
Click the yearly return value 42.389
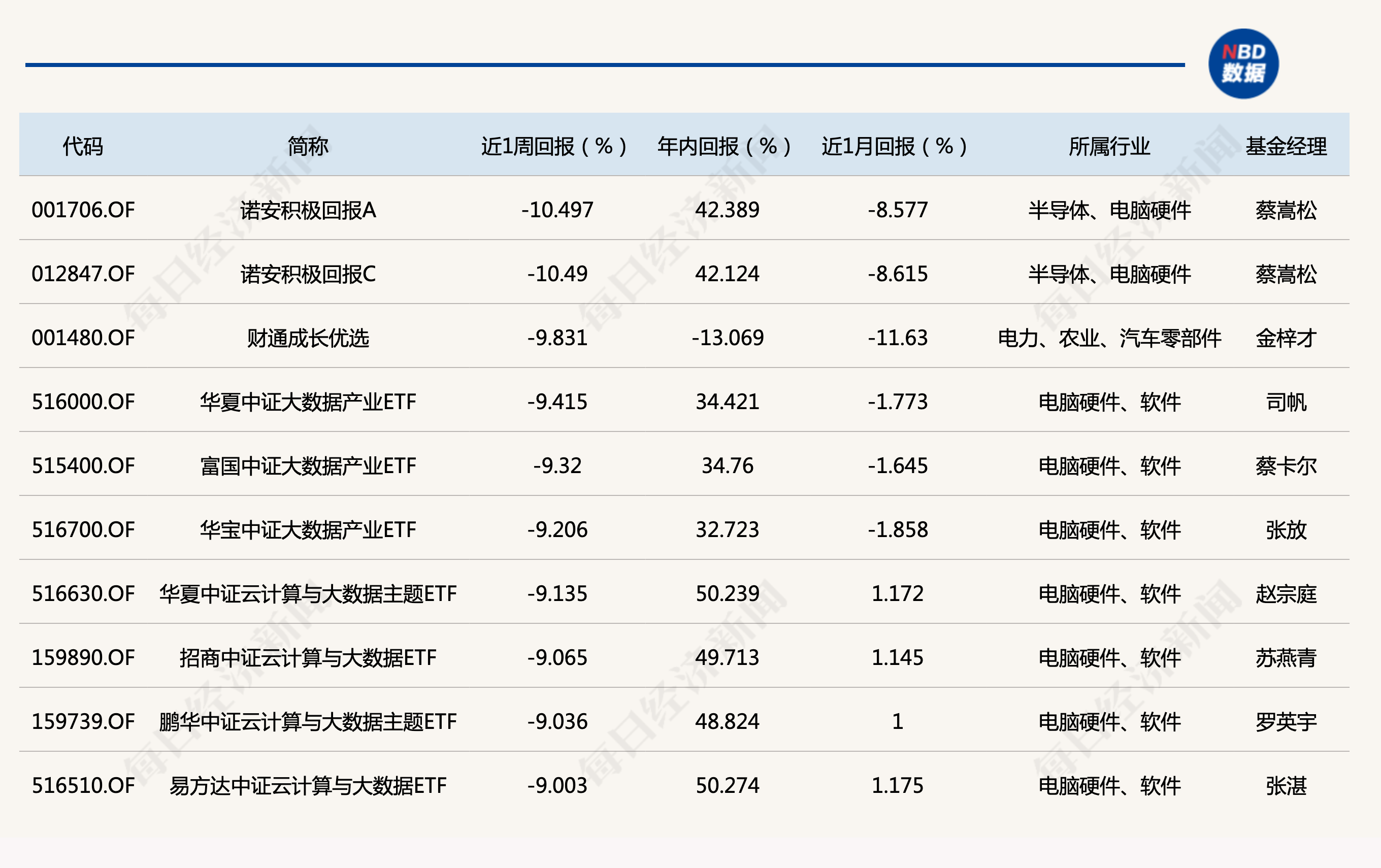point(727,210)
